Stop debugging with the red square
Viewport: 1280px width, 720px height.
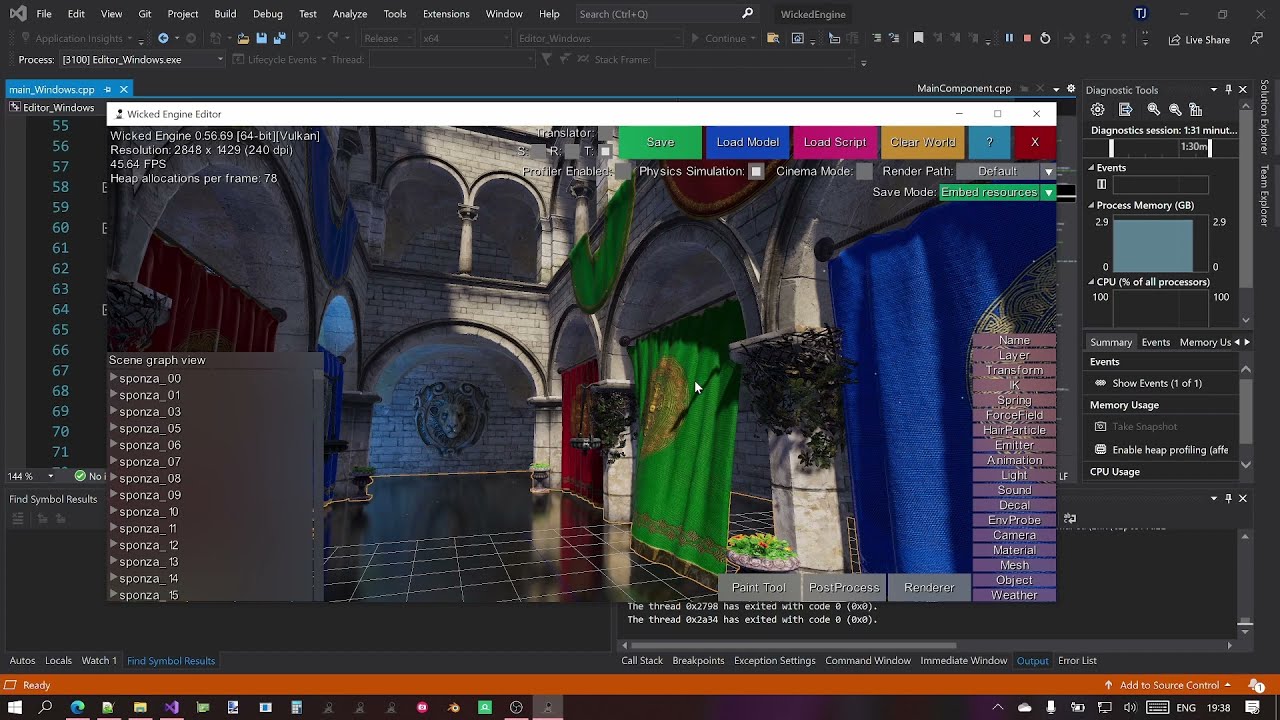click(x=1027, y=38)
